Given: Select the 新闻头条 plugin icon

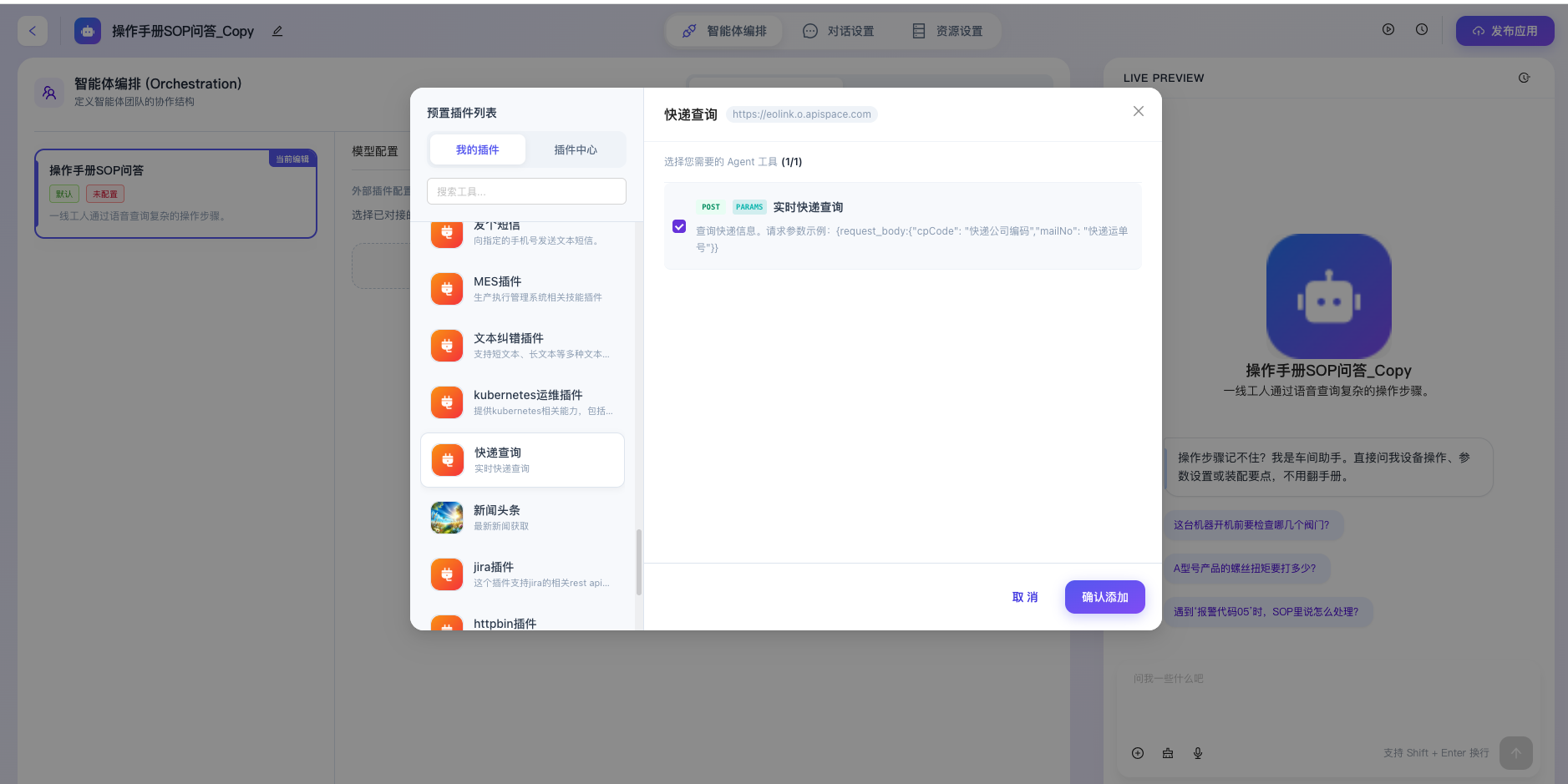Looking at the screenshot, I should click(447, 518).
